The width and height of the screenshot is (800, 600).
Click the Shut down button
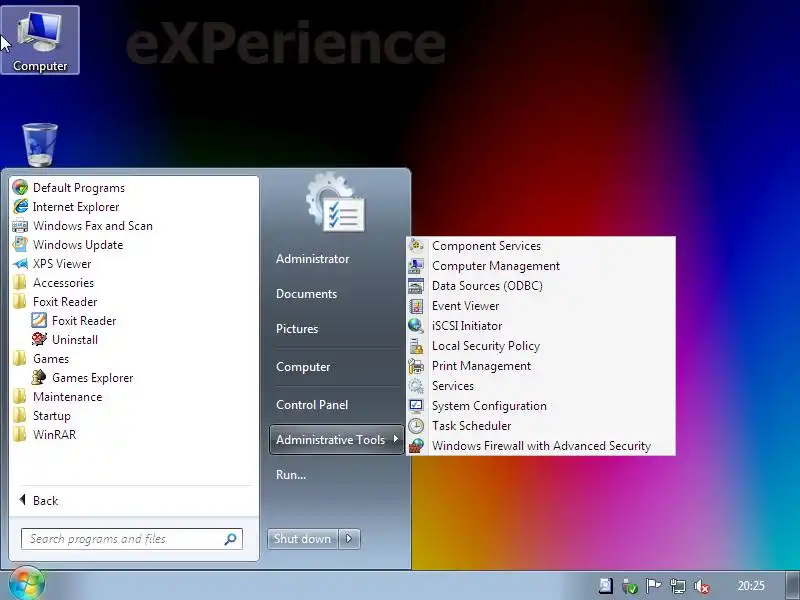[x=302, y=539]
